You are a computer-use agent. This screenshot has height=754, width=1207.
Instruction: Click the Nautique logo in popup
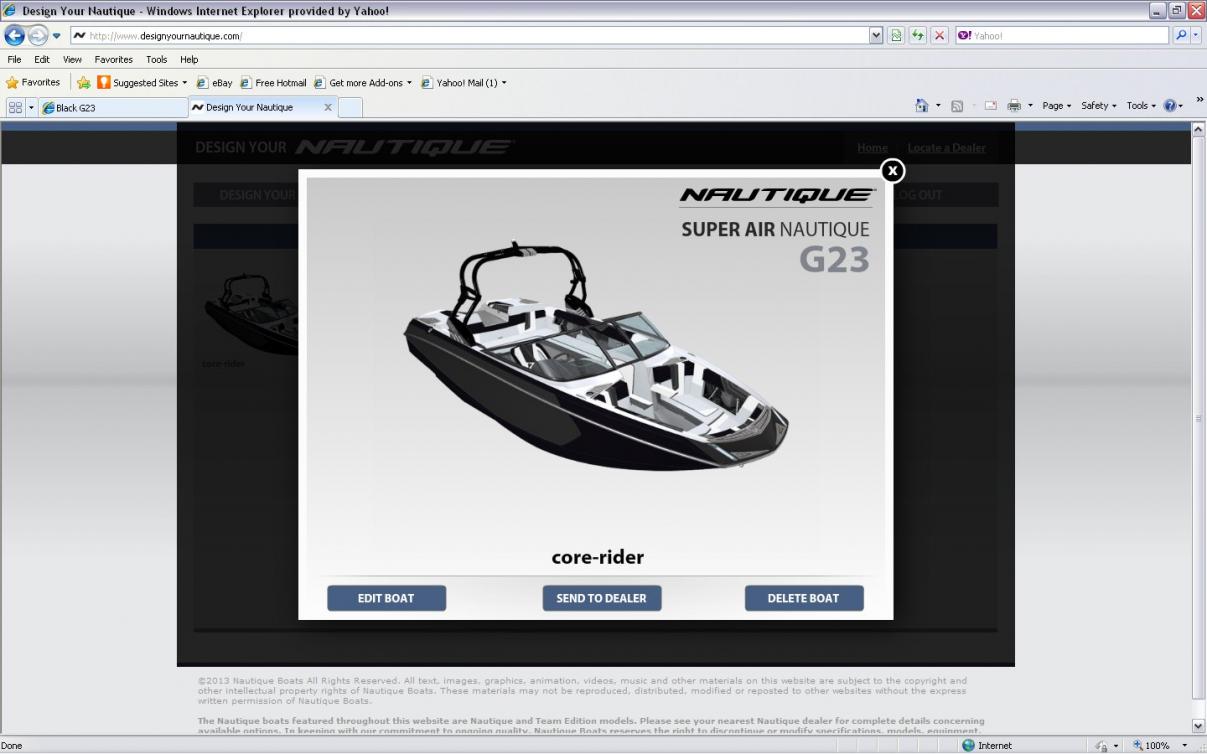pyautogui.click(x=776, y=196)
